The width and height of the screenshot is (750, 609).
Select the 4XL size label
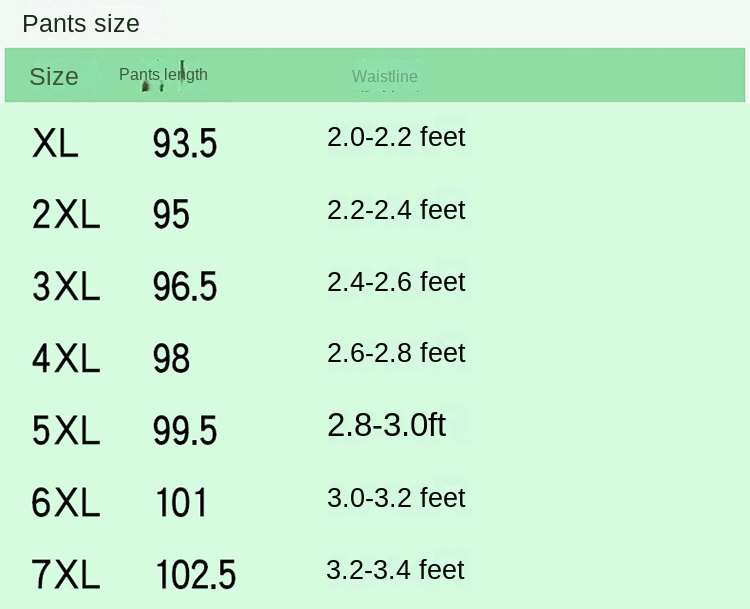(x=66, y=358)
